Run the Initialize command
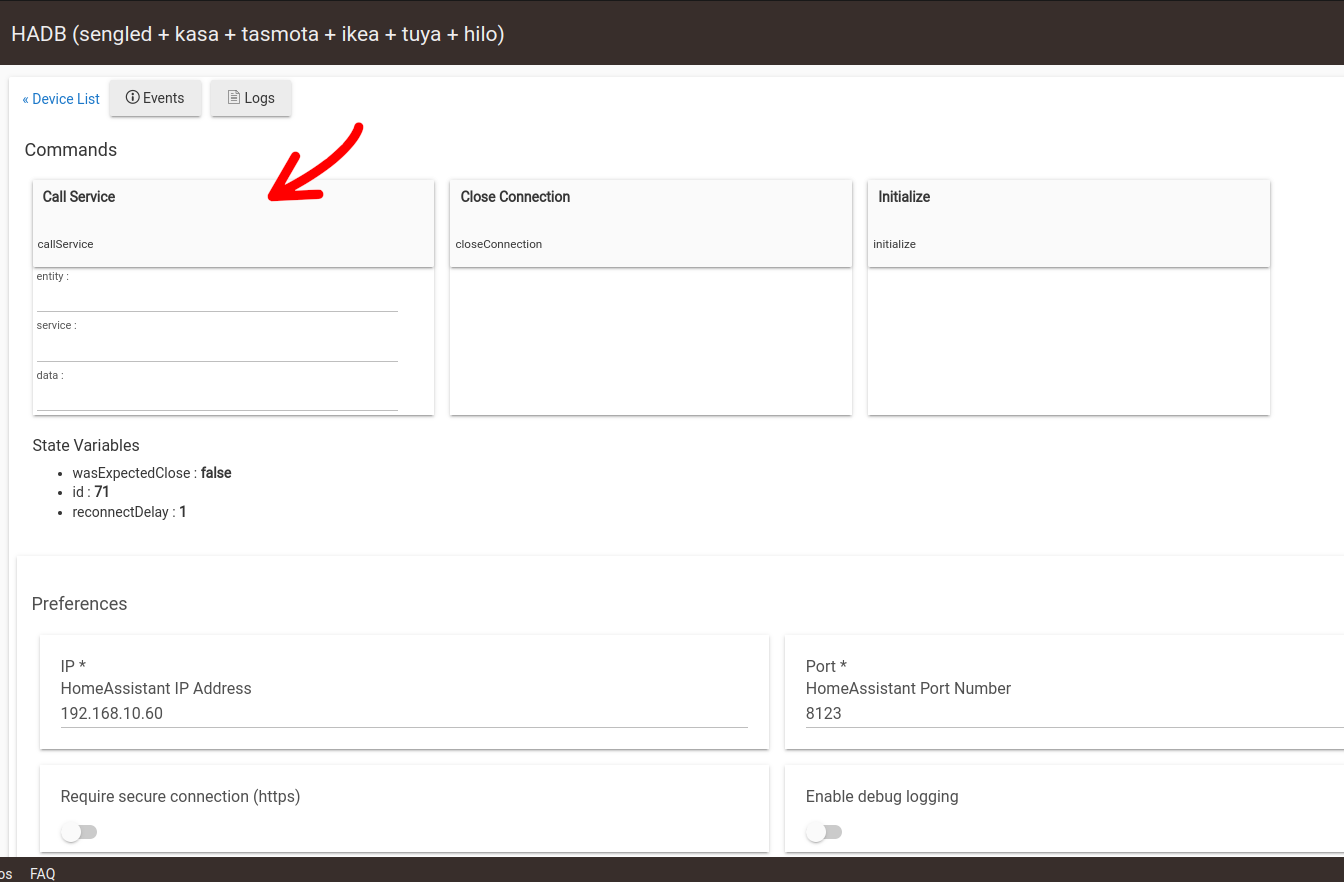1344x882 pixels. click(x=1069, y=223)
